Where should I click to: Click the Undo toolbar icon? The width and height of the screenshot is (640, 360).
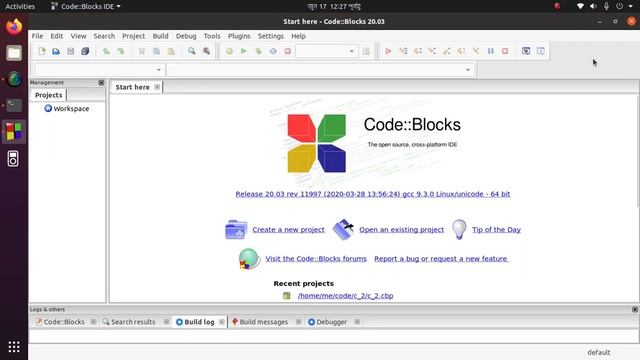[x=106, y=51]
